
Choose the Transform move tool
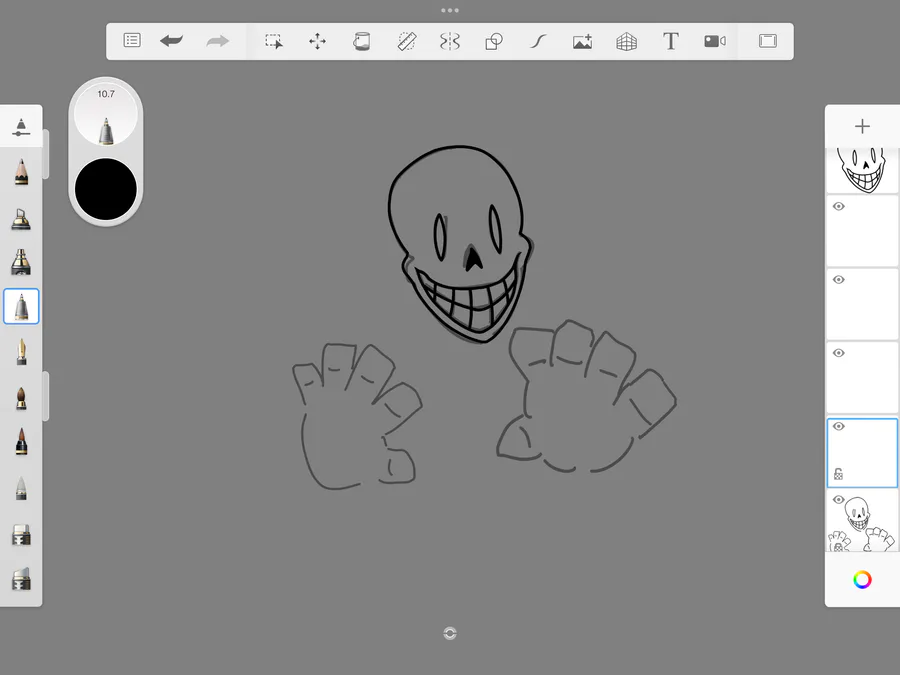point(317,41)
